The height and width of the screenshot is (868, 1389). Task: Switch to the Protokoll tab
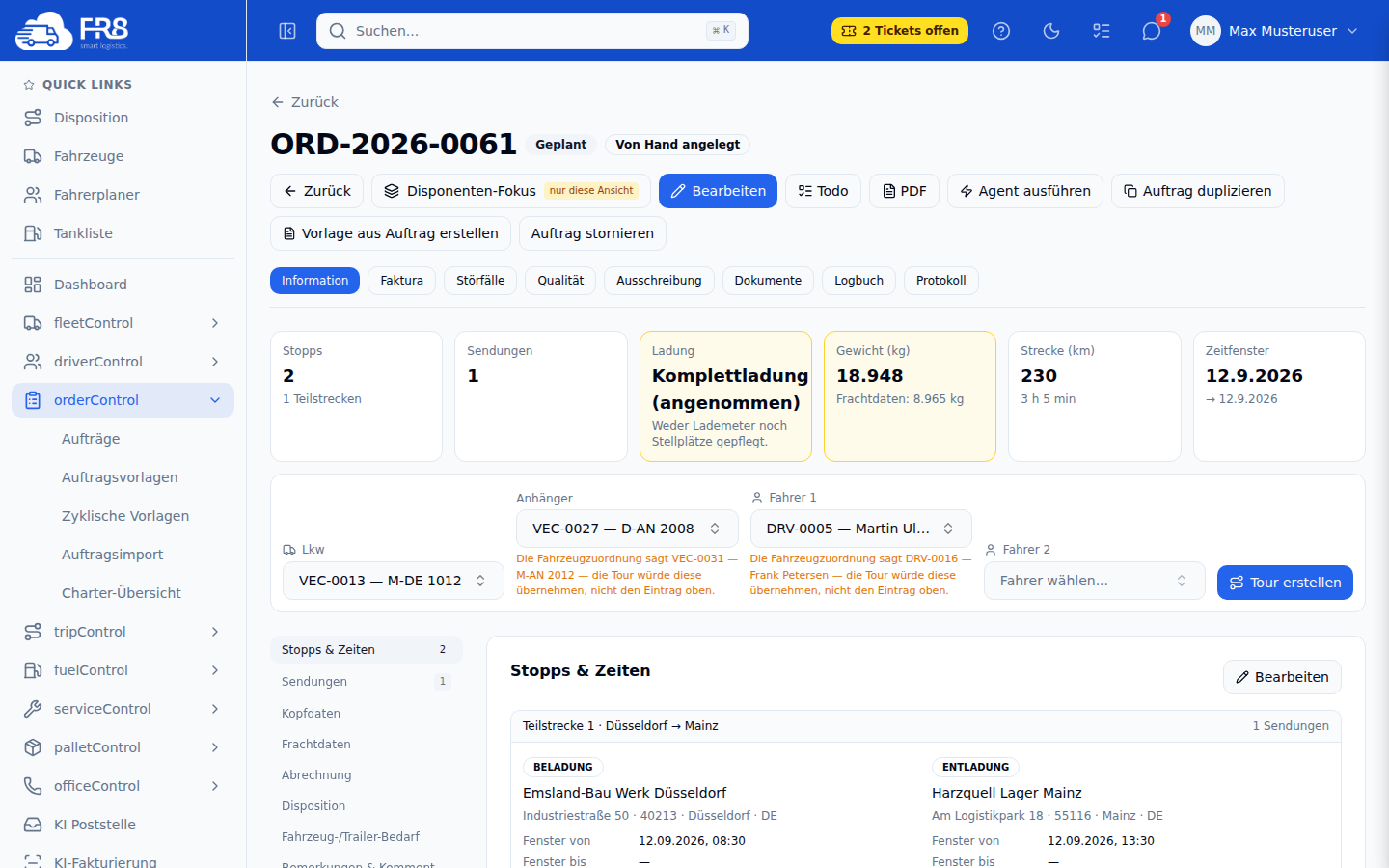tap(940, 281)
